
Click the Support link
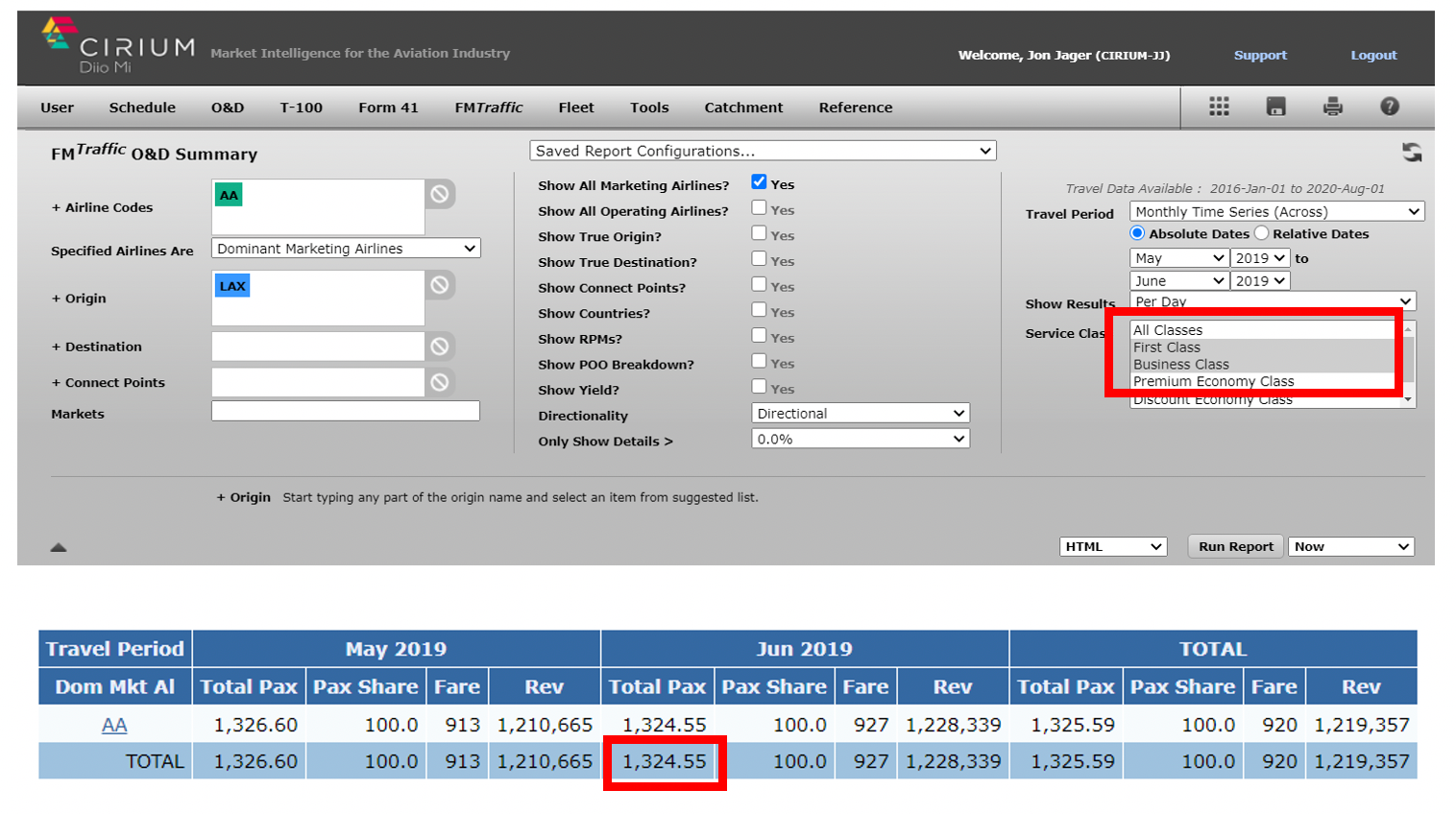point(1260,55)
